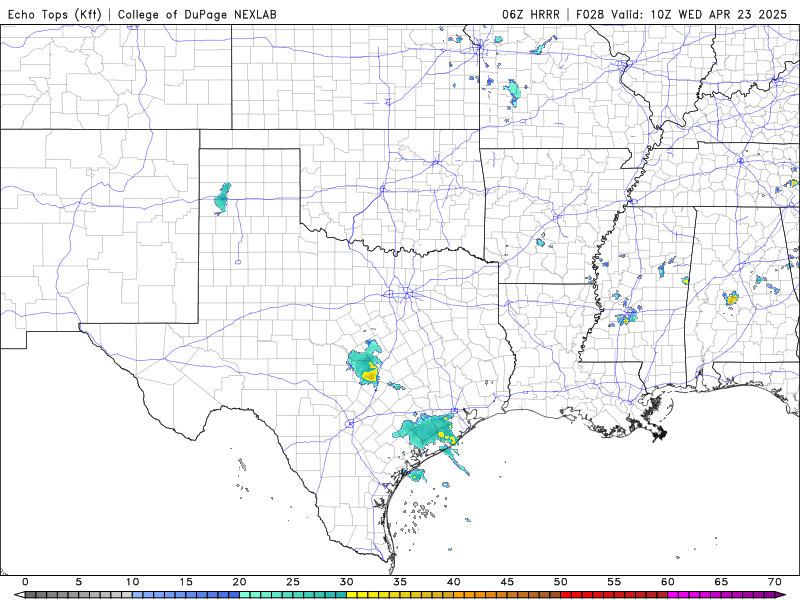Click the colorbar label "30"
800x600 pixels.
(x=346, y=582)
